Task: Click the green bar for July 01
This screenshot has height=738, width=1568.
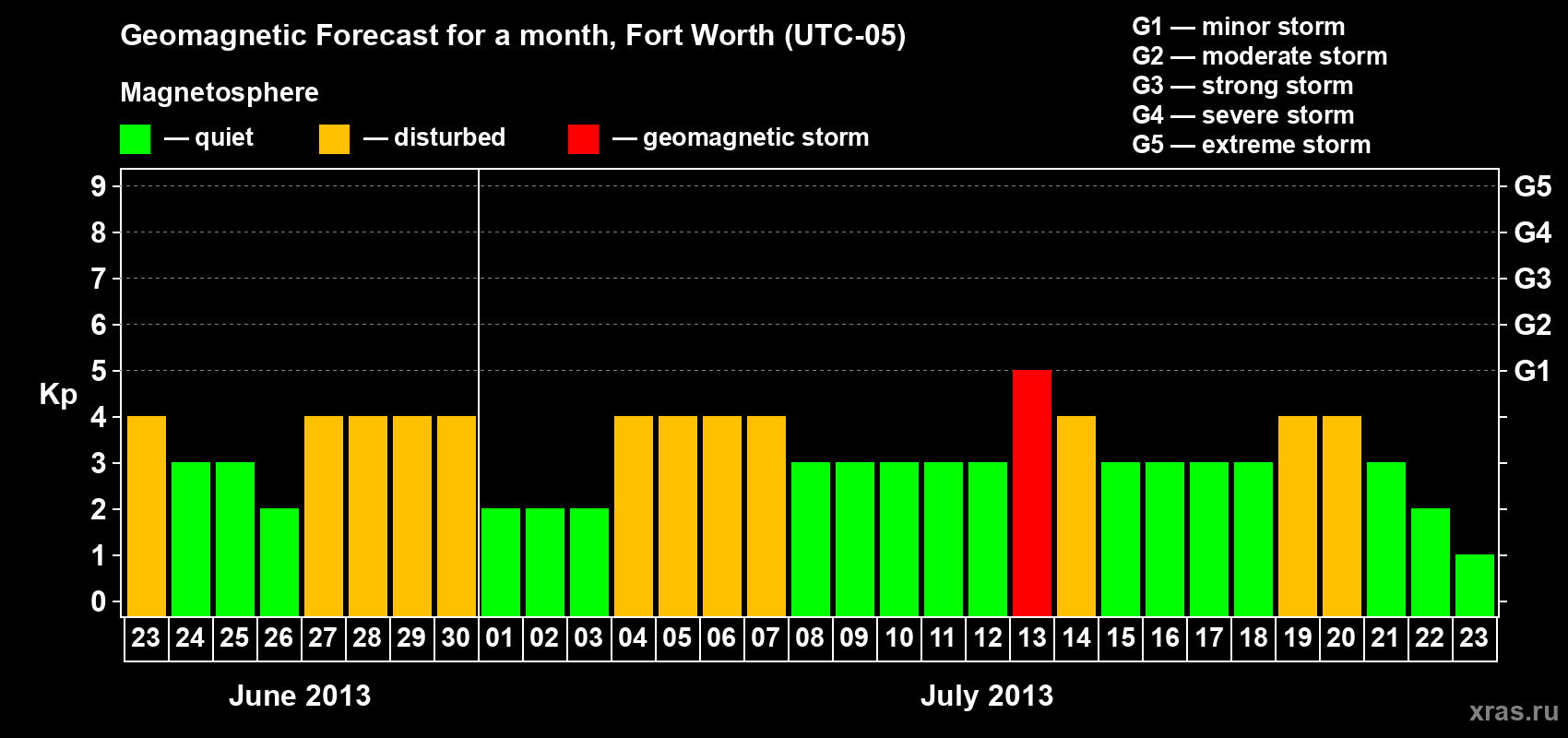Action: tap(501, 562)
